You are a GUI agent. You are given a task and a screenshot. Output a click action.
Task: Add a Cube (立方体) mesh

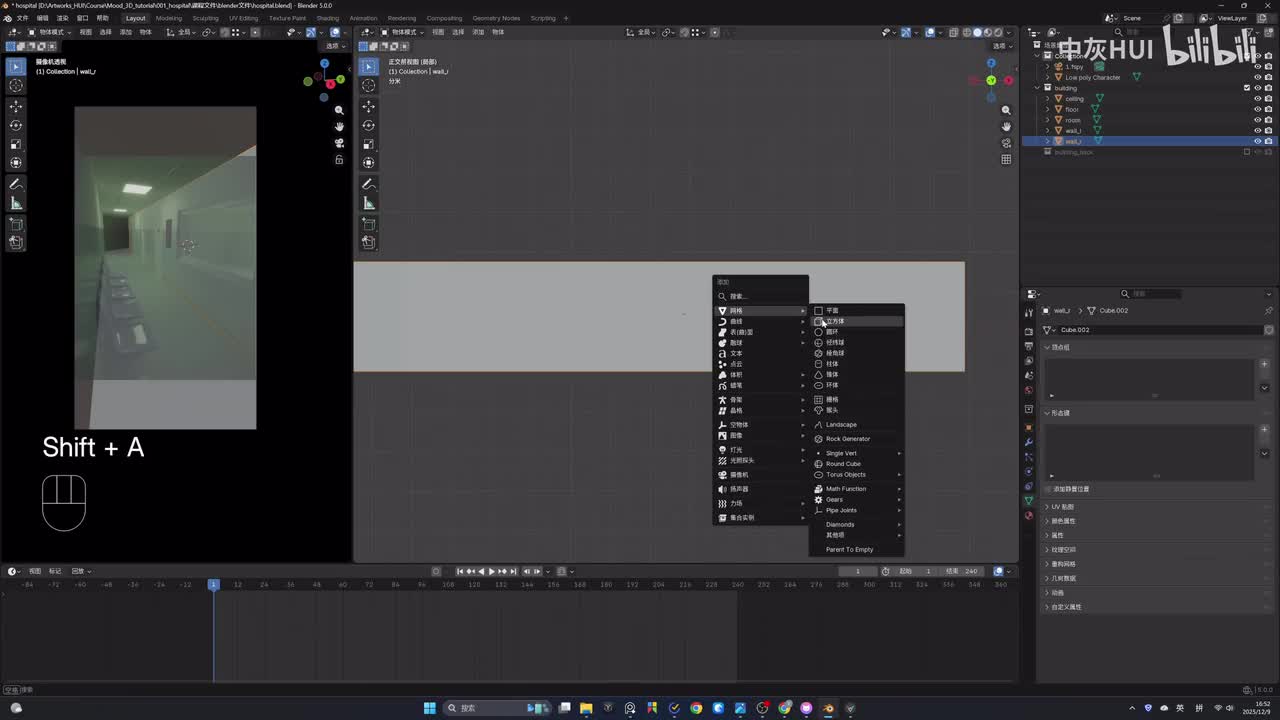857,321
